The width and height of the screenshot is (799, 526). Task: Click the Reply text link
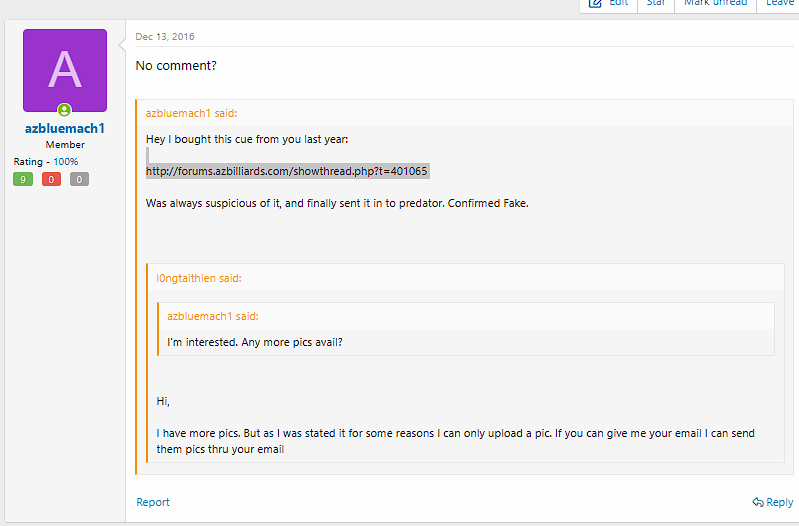(780, 502)
